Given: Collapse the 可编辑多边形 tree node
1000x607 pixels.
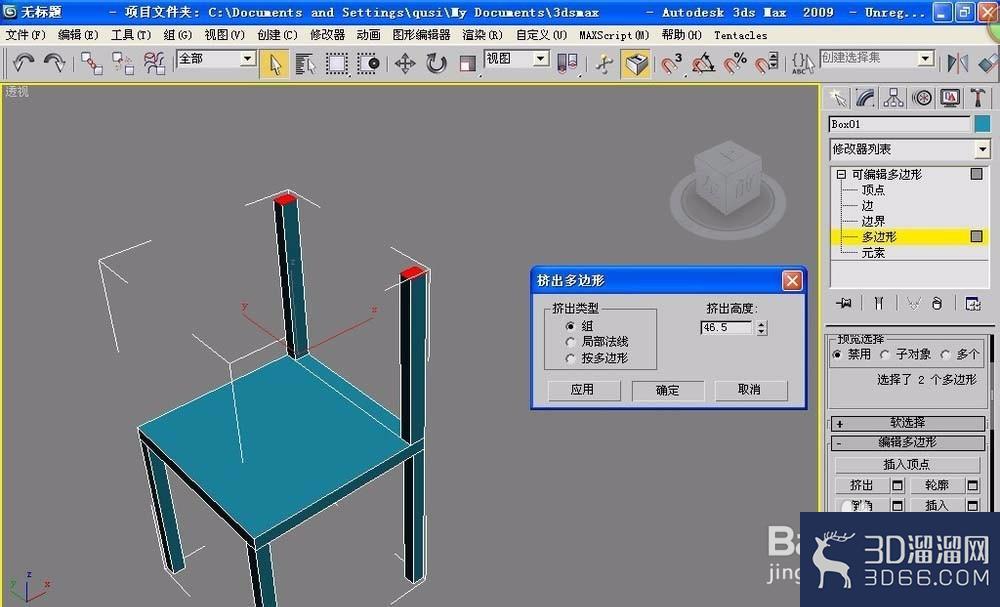Looking at the screenshot, I should [x=842, y=174].
